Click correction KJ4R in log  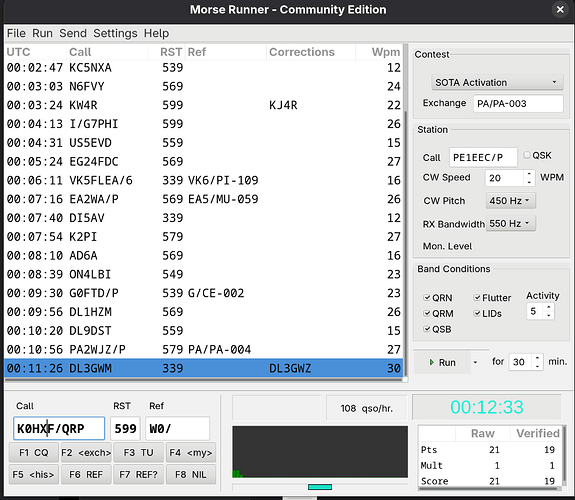tap(283, 105)
